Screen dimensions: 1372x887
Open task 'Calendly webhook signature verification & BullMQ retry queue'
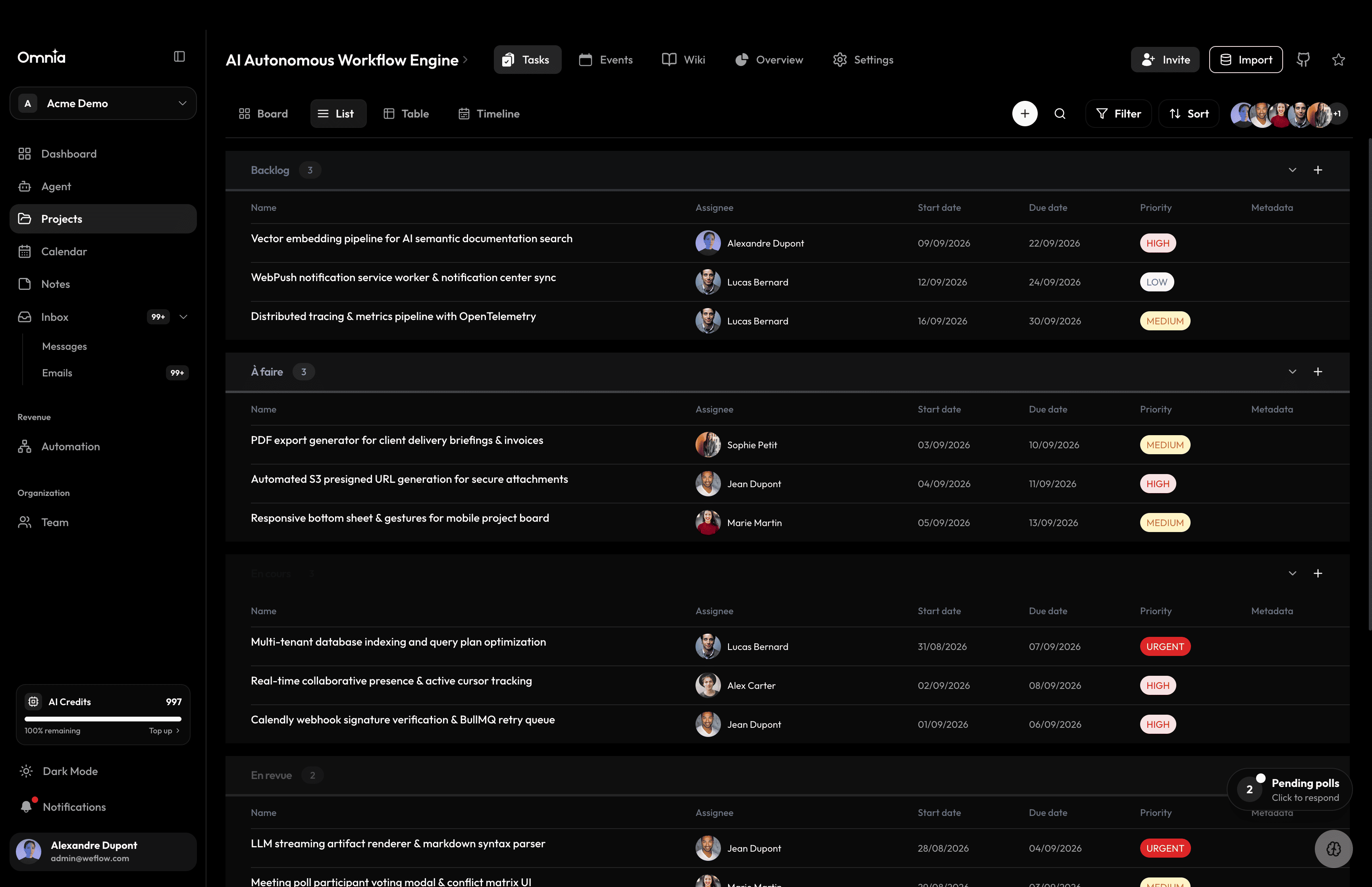point(403,719)
